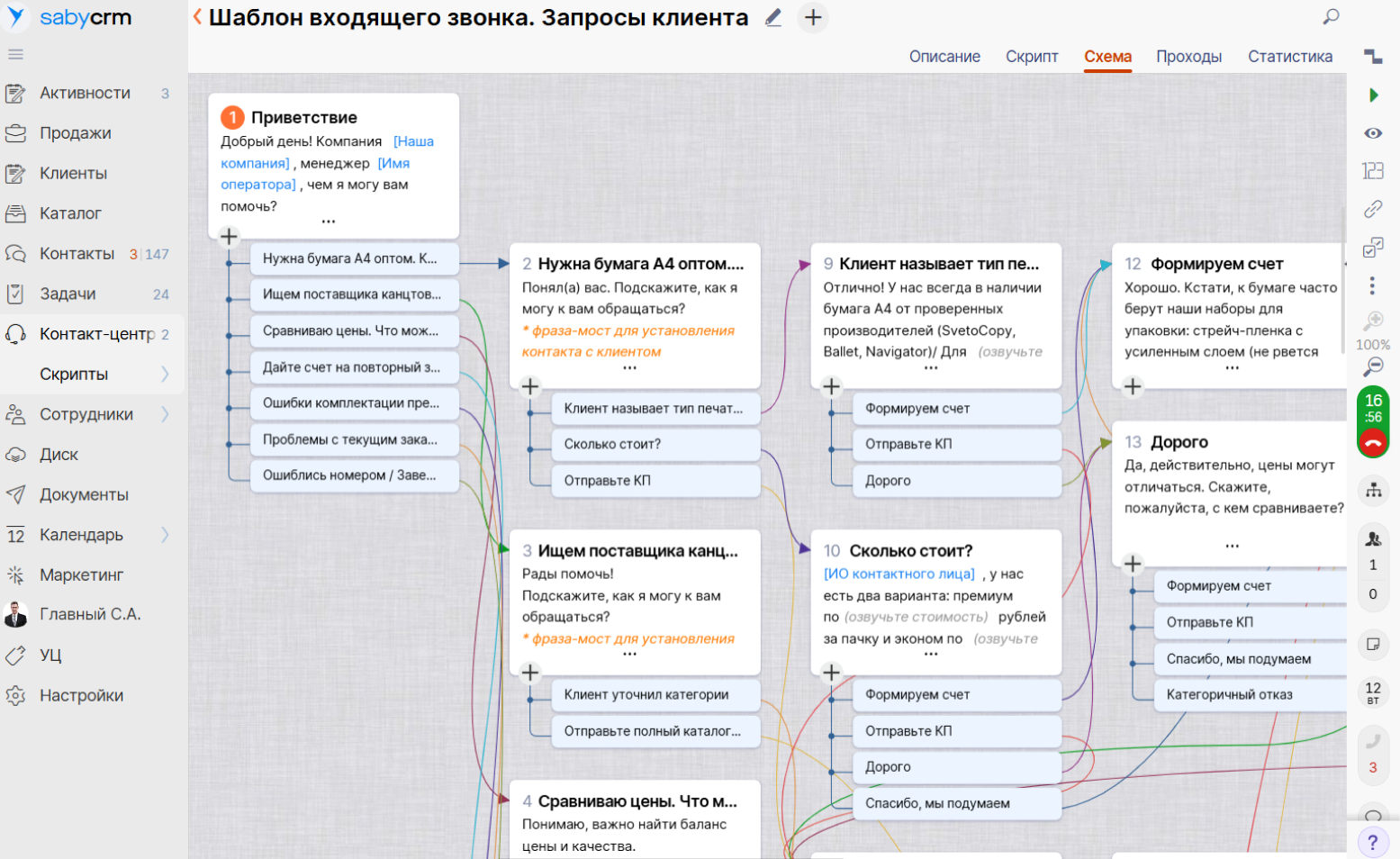Expand the Скрипты sidebar section
Viewport: 1400px width, 859px height.
click(165, 374)
